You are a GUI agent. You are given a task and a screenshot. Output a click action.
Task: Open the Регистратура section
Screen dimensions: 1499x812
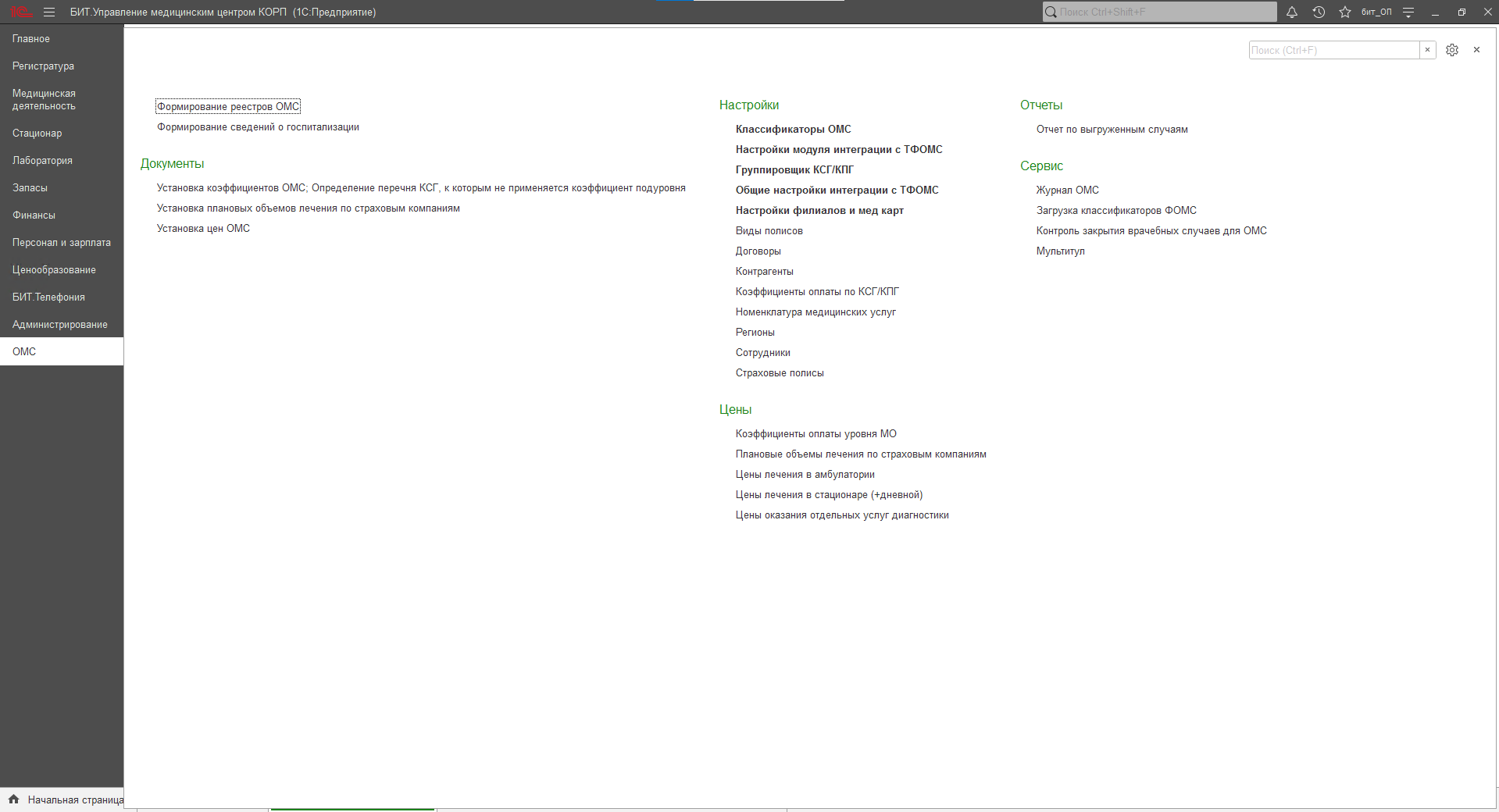(x=62, y=66)
